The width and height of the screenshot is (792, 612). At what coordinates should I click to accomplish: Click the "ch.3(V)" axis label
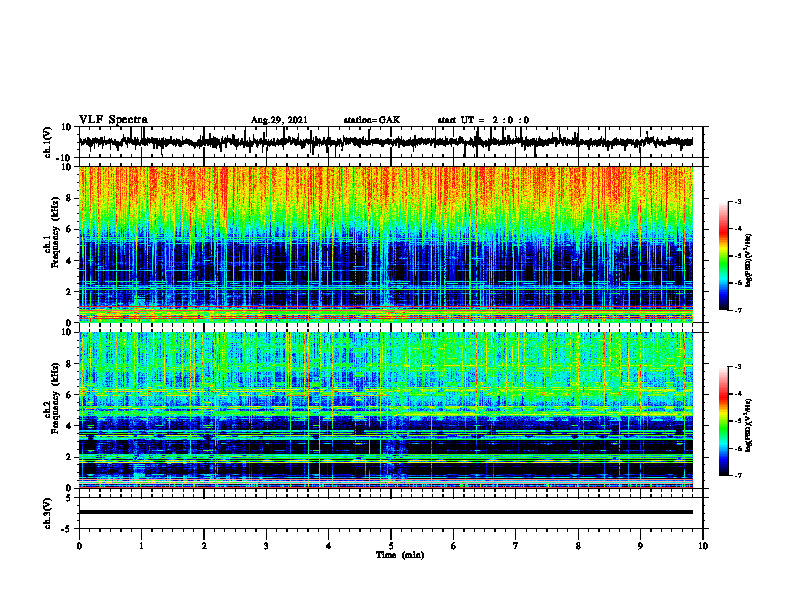48,513
